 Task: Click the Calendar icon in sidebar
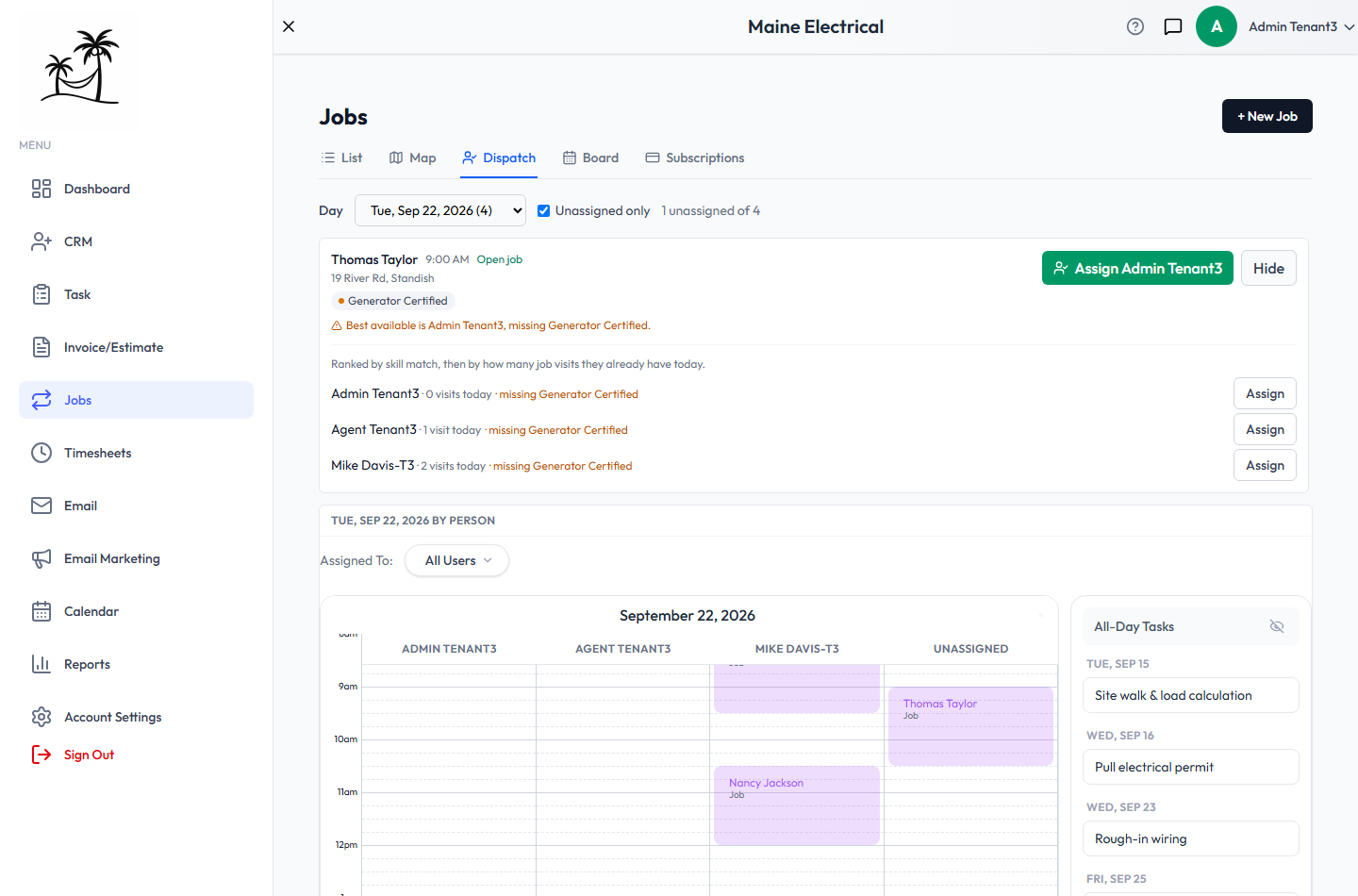point(41,611)
